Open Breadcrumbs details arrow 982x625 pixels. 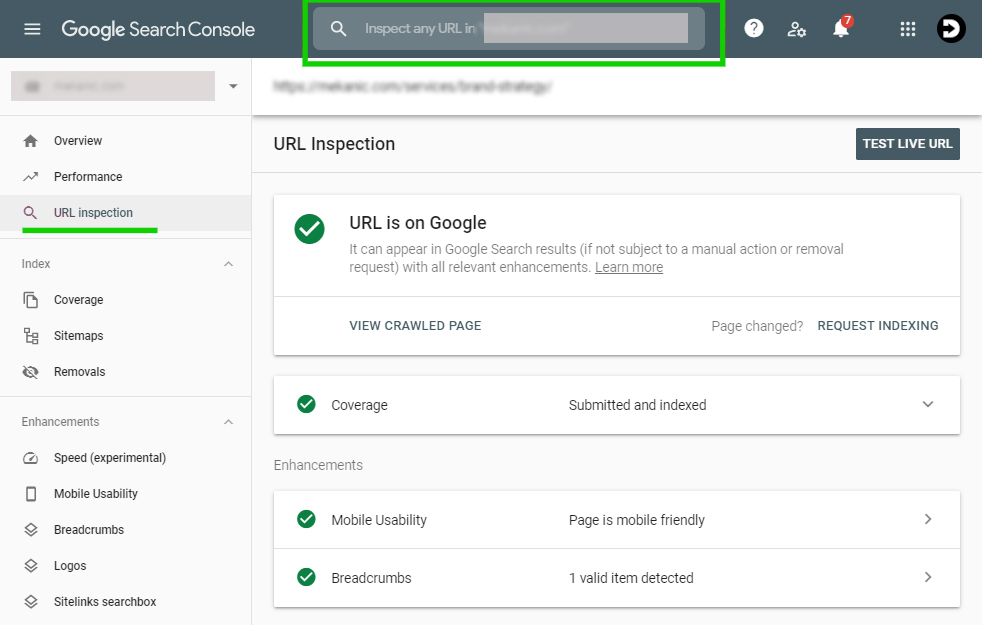[928, 577]
